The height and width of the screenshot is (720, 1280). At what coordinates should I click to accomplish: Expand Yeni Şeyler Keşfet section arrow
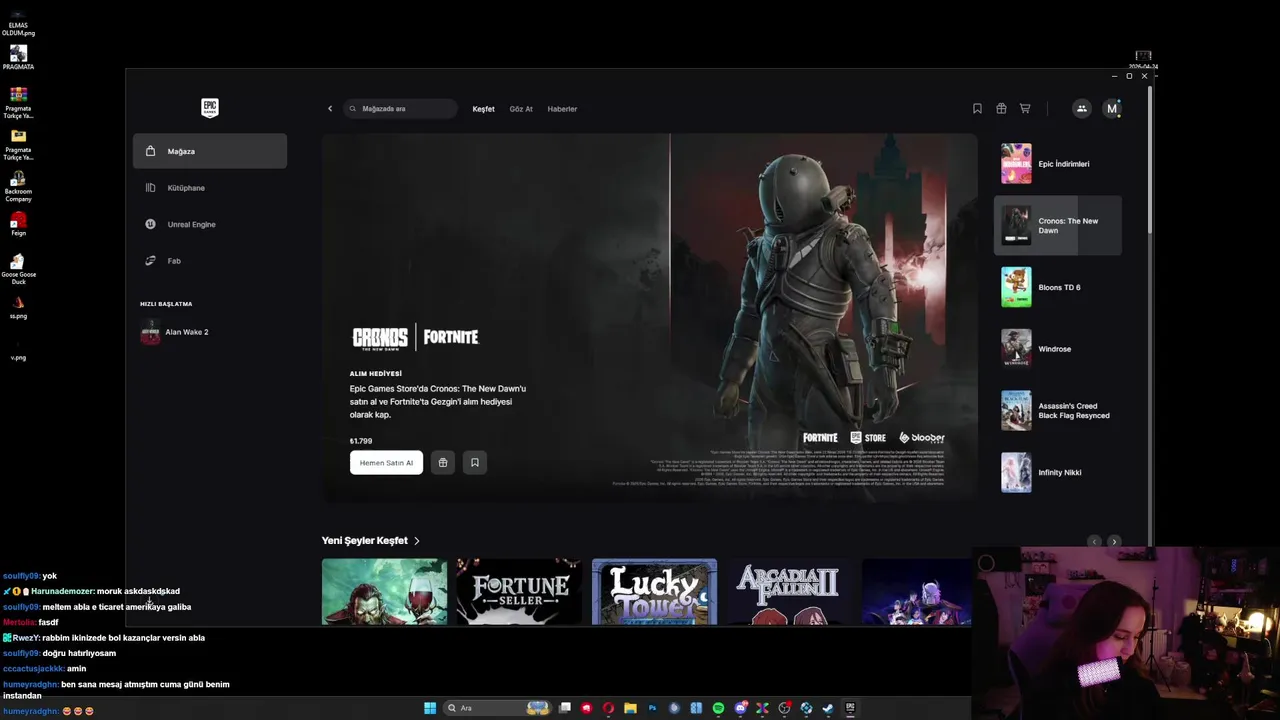[x=417, y=541]
